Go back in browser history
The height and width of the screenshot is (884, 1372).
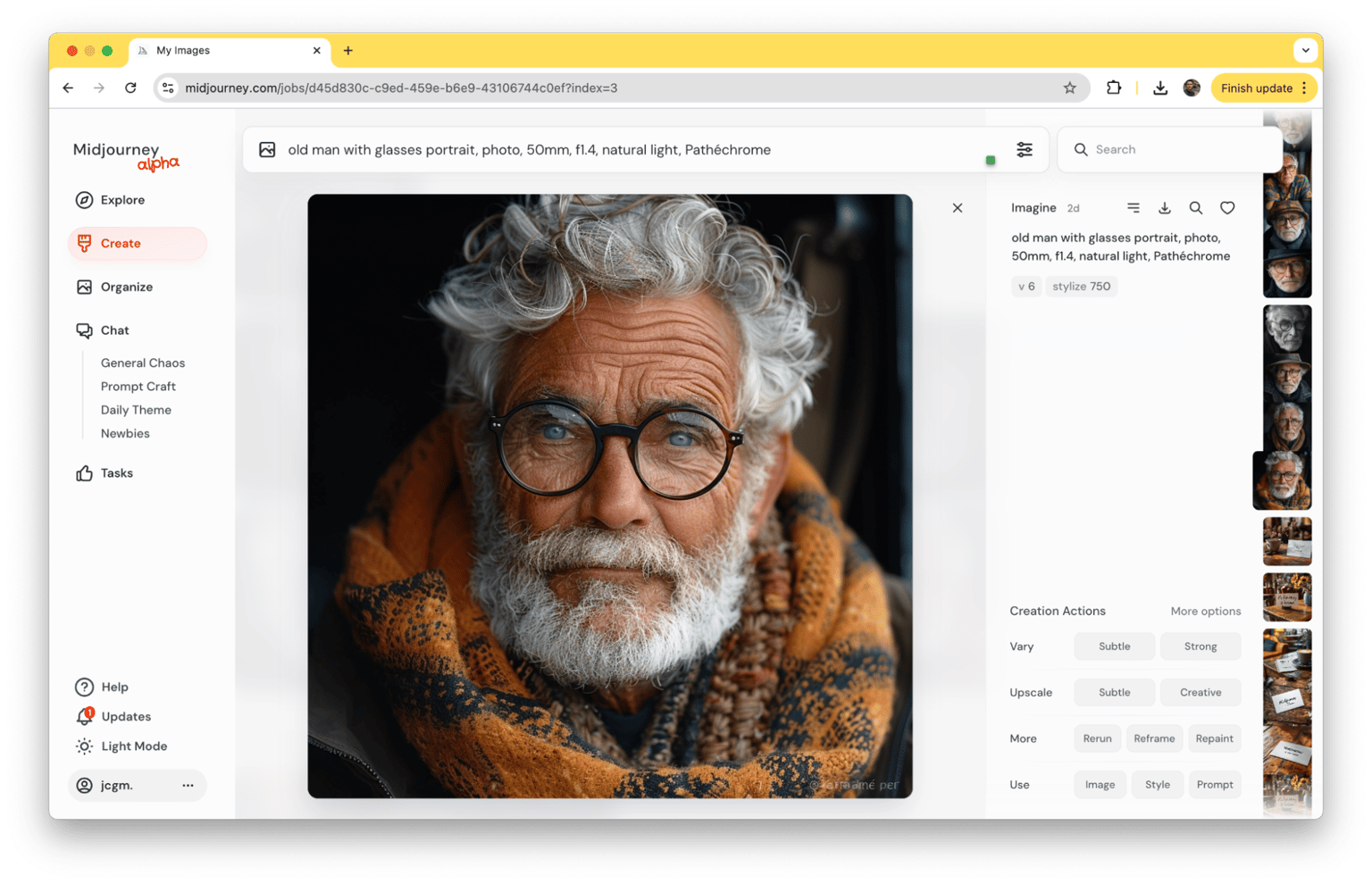pyautogui.click(x=69, y=88)
